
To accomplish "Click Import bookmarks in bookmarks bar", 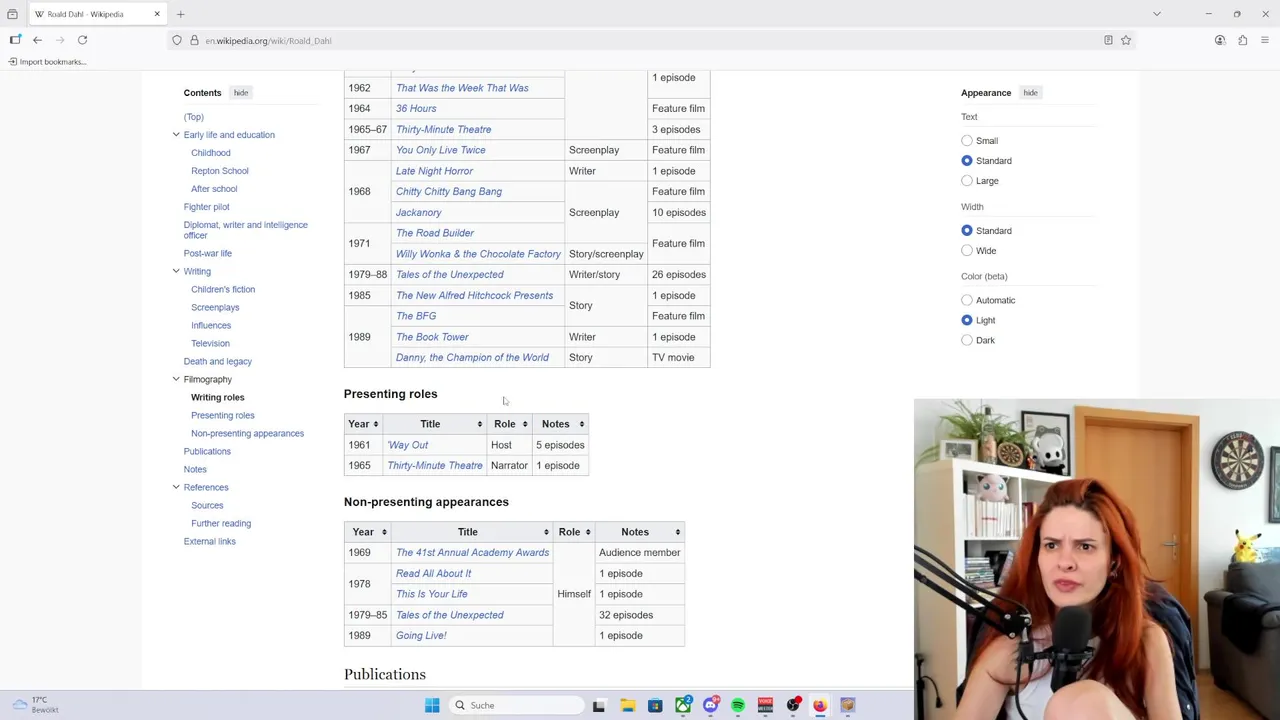I will 47,62.
